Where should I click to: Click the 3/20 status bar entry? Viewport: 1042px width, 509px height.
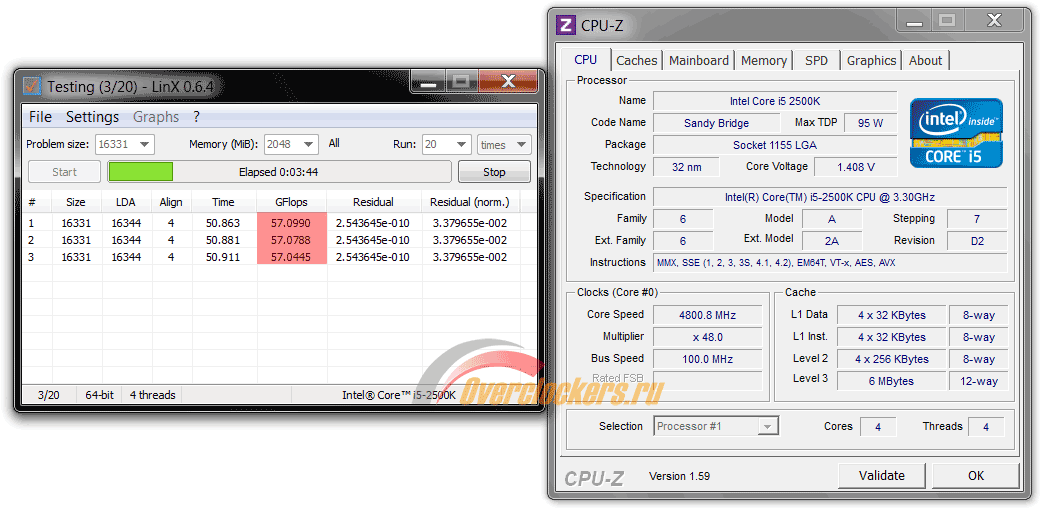click(x=49, y=395)
